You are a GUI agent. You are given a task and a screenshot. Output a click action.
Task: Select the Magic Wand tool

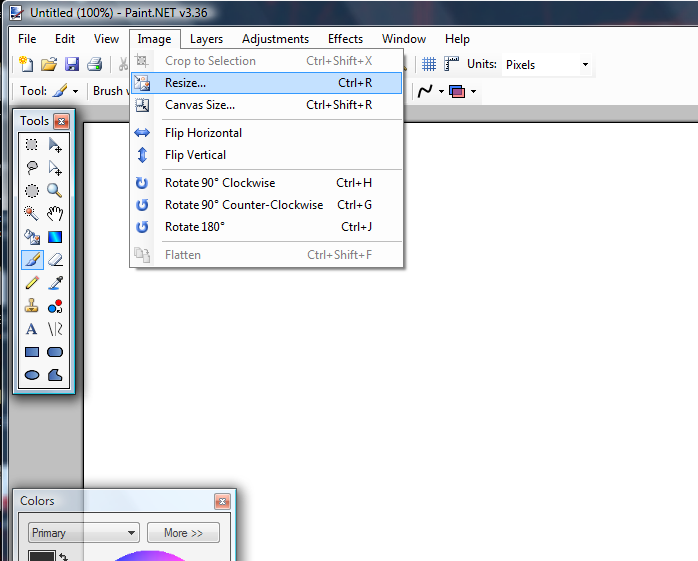tap(32, 213)
